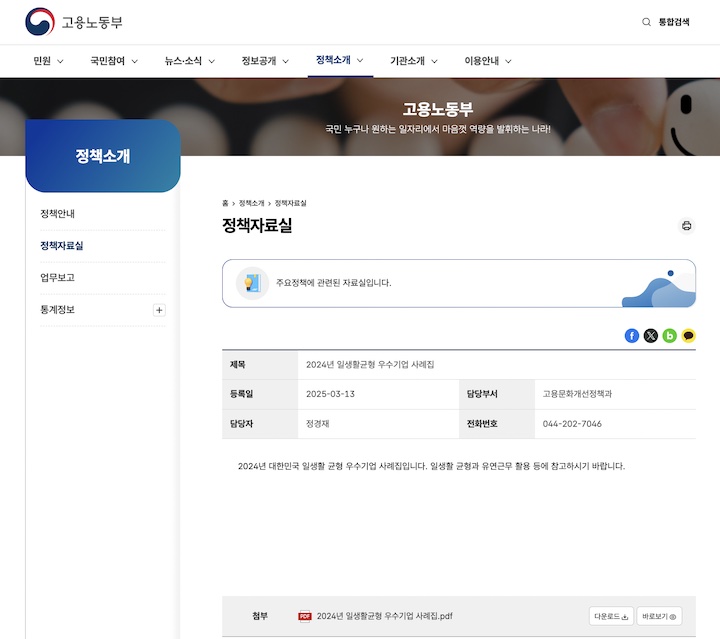The image size is (720, 639).
Task: Share the post on Facebook
Action: tap(632, 336)
